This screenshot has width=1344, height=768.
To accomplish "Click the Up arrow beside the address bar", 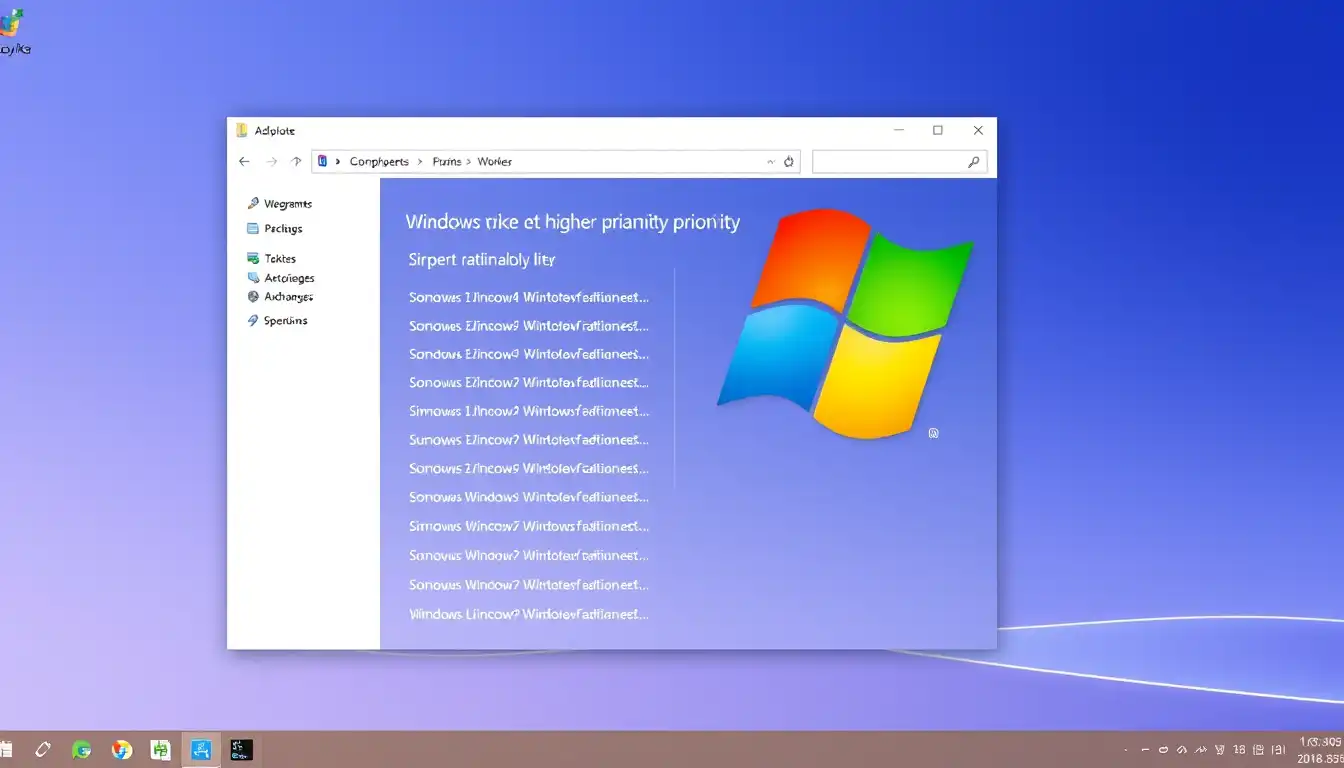I will click(296, 161).
